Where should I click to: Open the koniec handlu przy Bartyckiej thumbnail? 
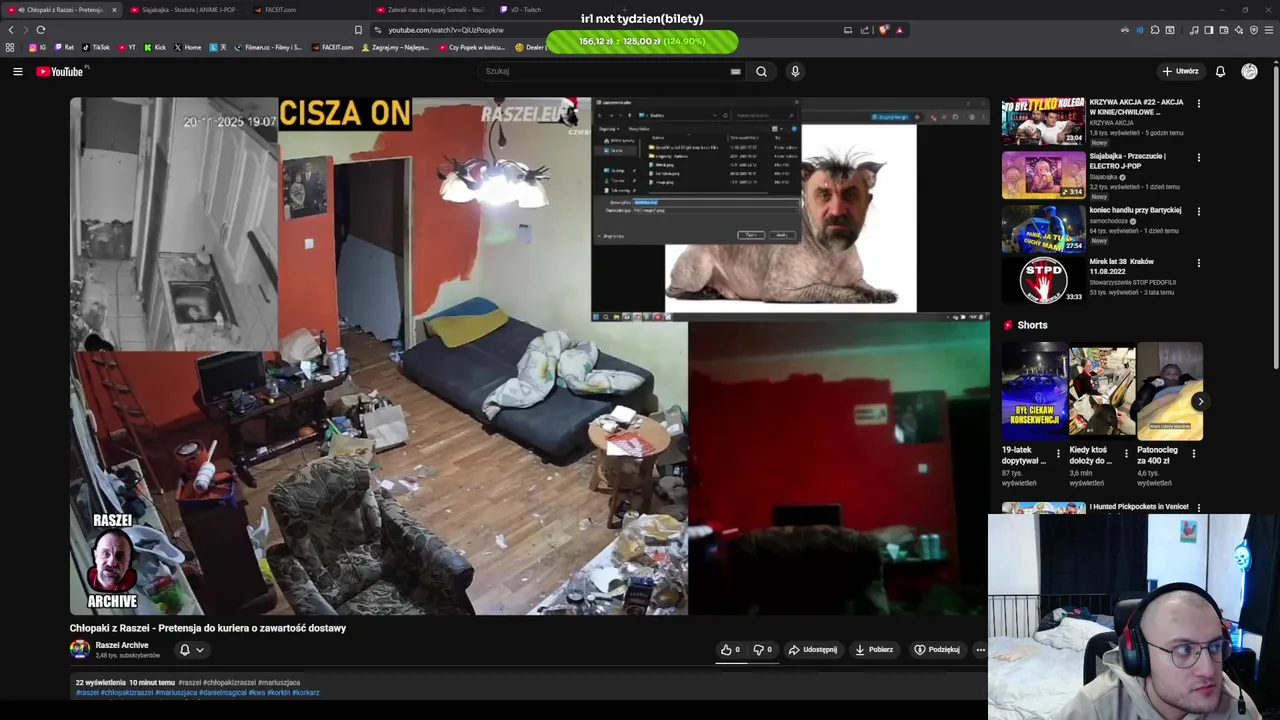[x=1043, y=228]
